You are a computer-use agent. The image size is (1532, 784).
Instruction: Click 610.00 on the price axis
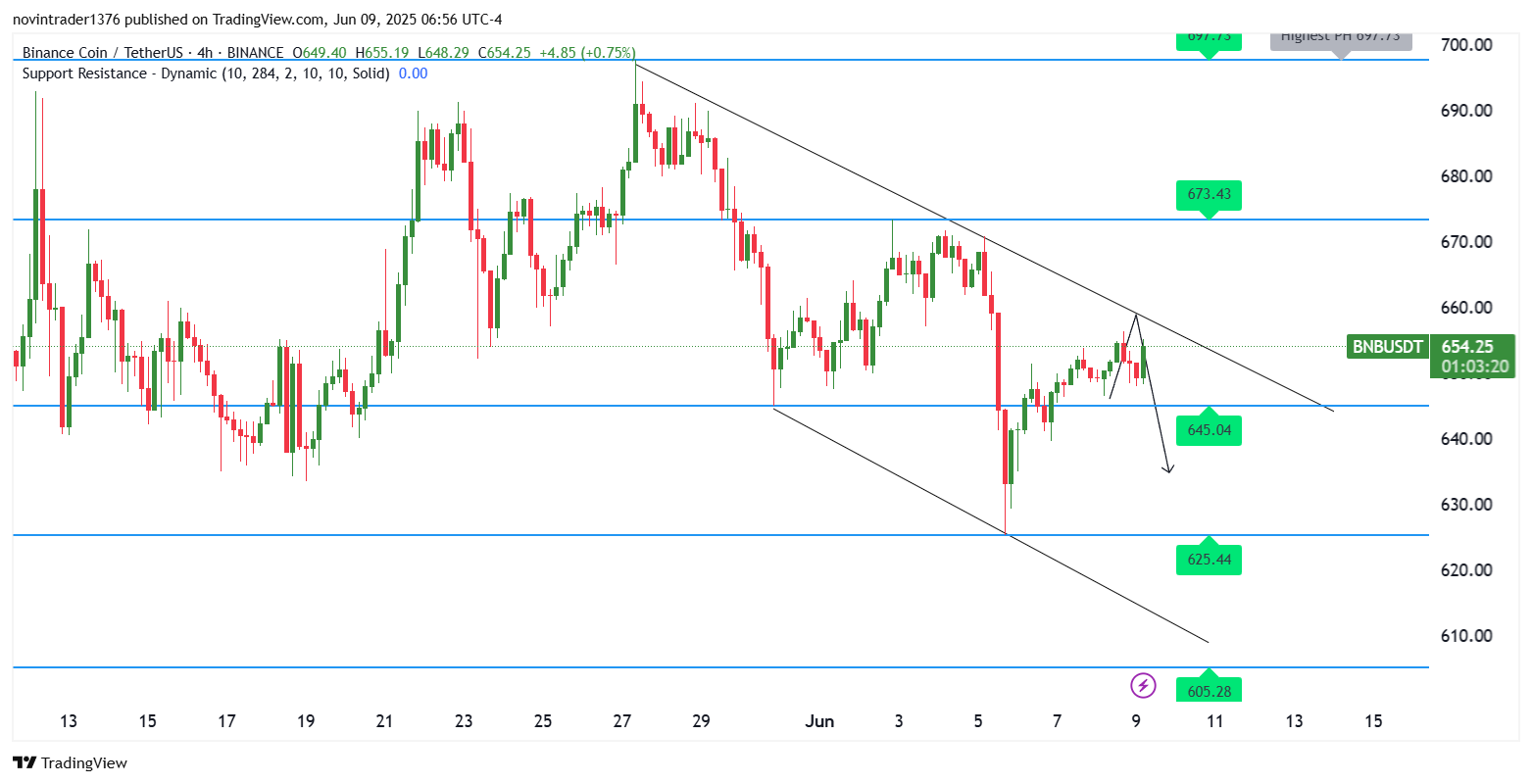pyautogui.click(x=1467, y=636)
